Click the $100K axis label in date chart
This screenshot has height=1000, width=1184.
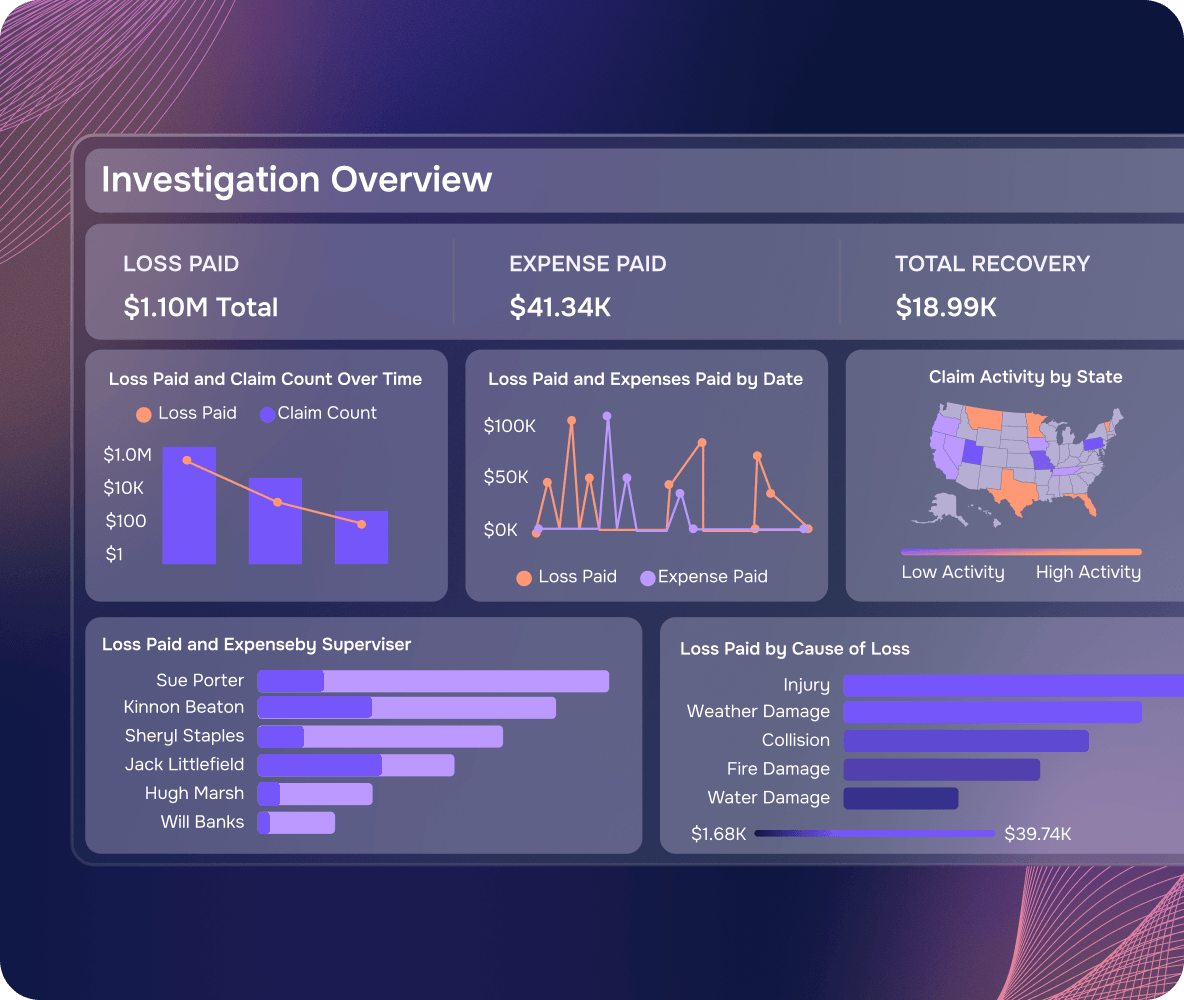point(510,426)
